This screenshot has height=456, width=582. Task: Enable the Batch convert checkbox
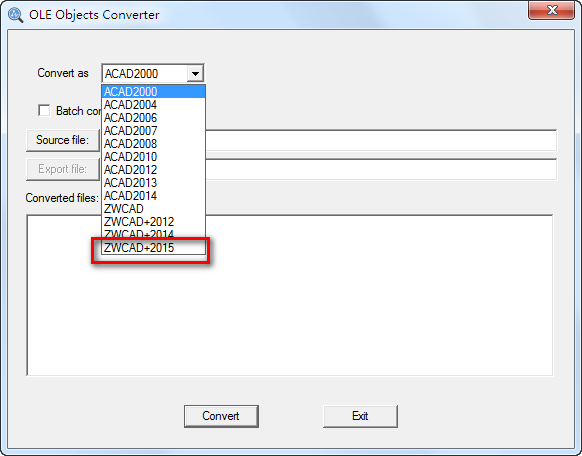coord(44,110)
